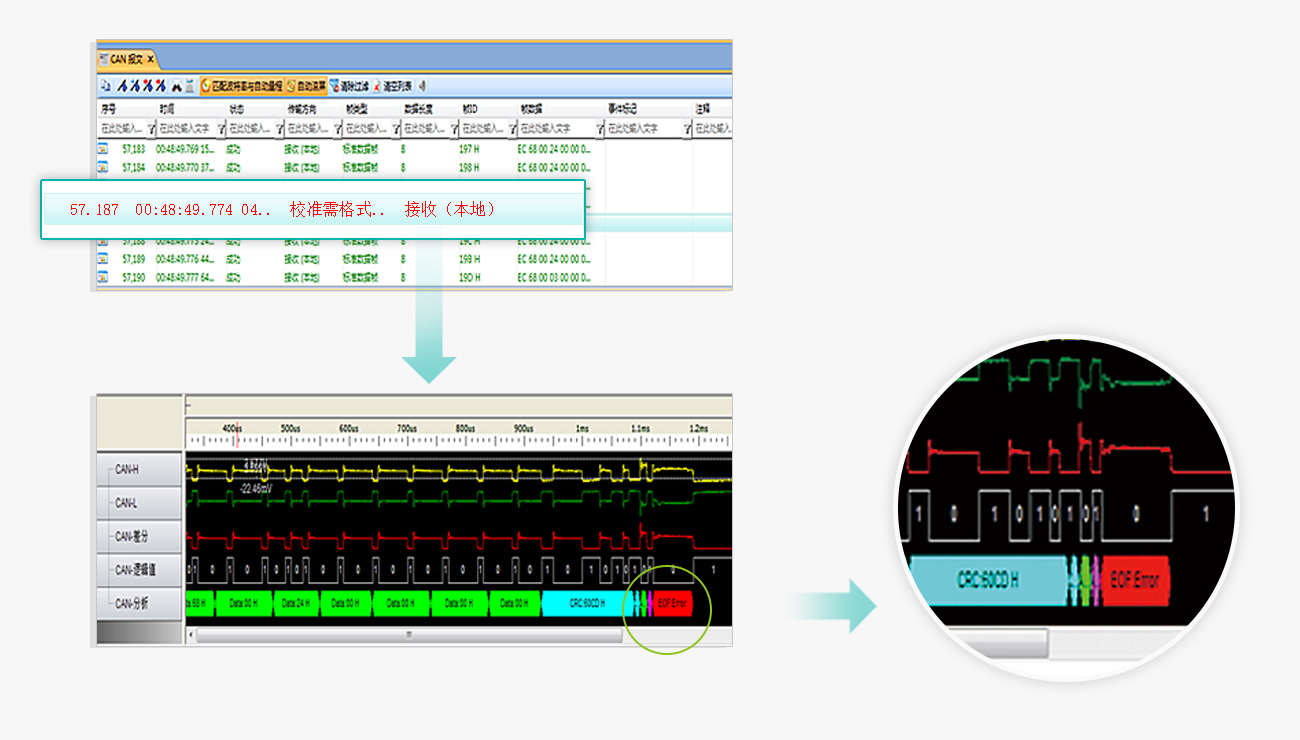Viewport: 1300px width, 740px height.
Task: Click the row icon for message 57,189
Action: (103, 259)
